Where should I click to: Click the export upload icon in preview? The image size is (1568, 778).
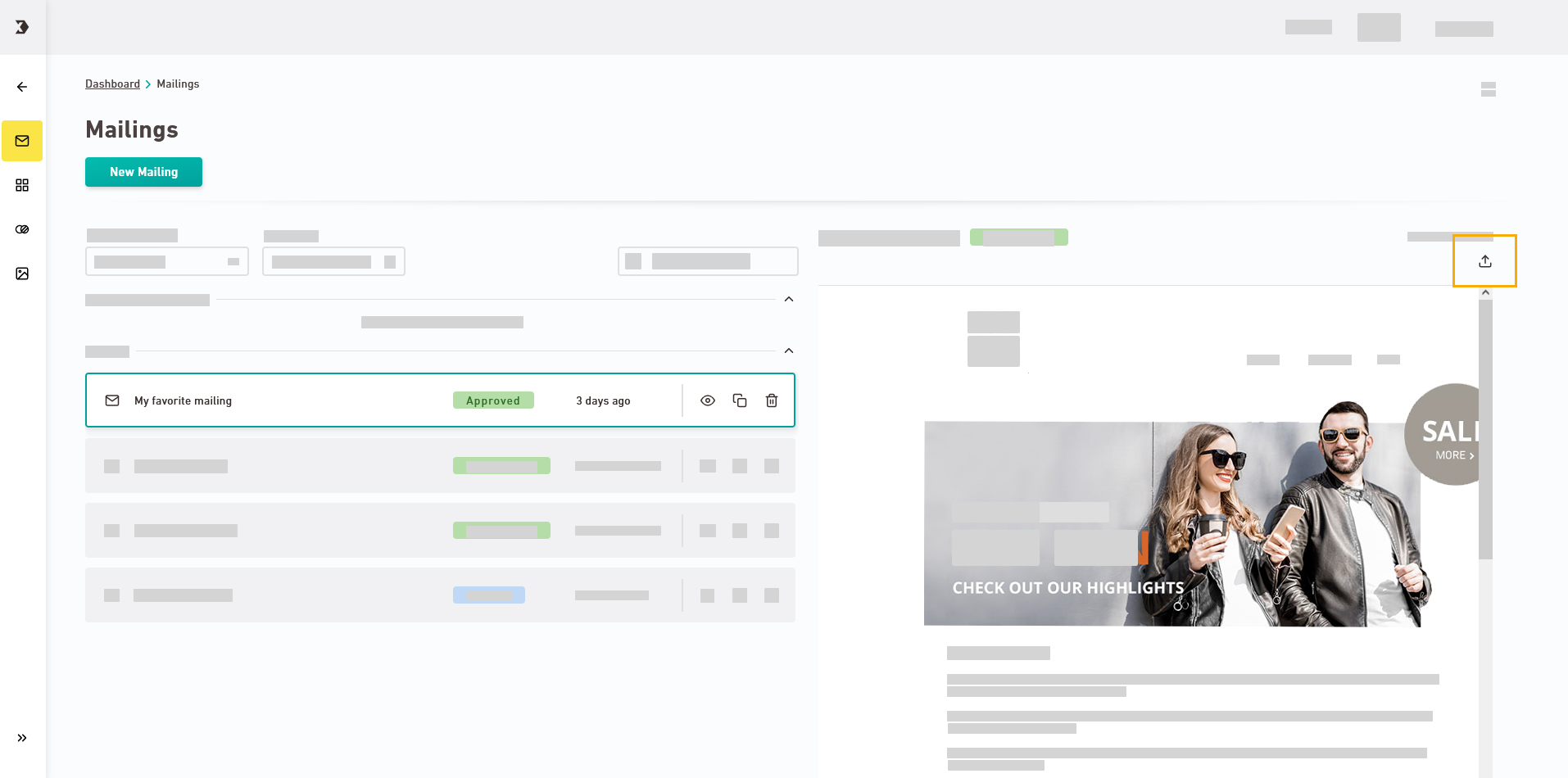click(1484, 261)
